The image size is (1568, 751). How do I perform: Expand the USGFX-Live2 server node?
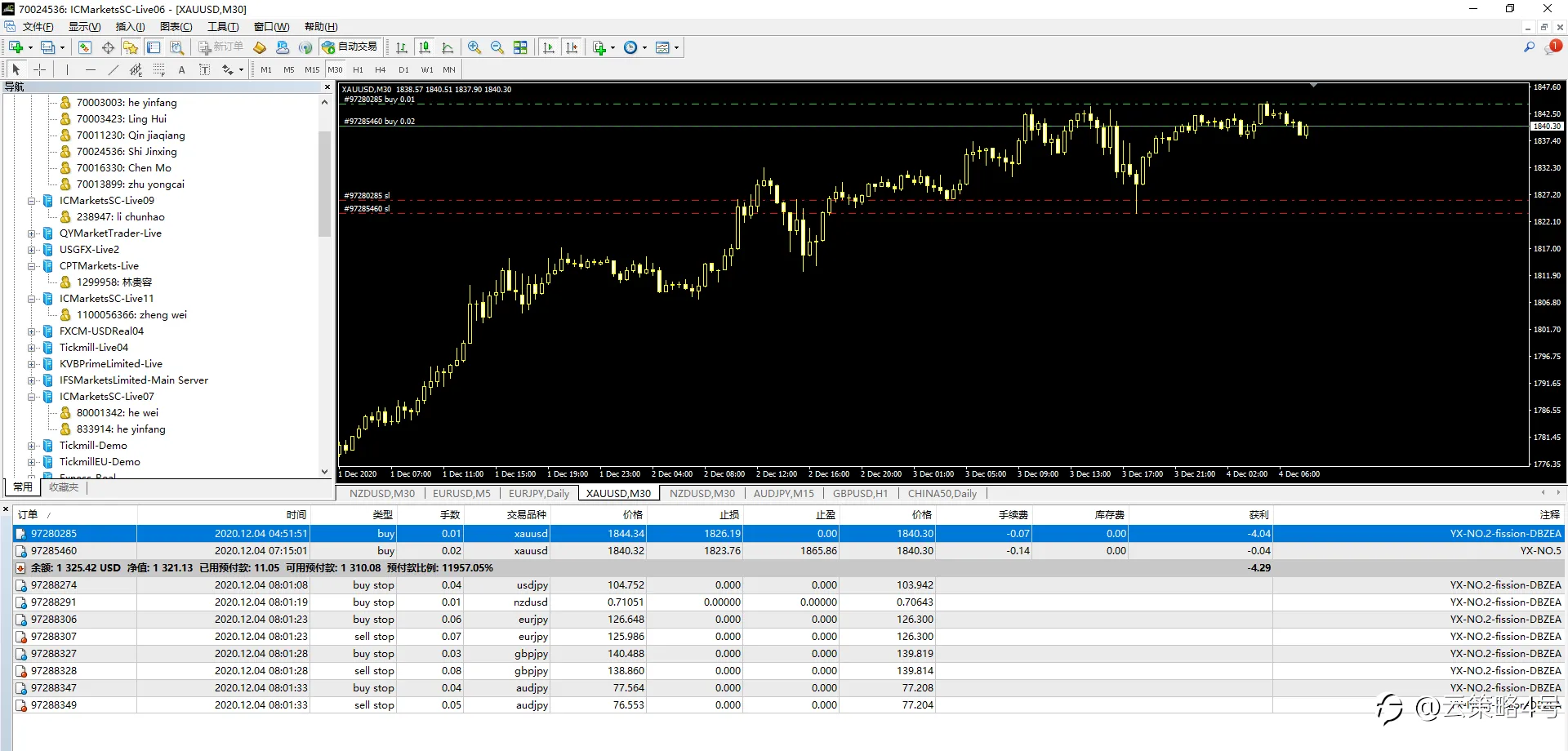[32, 250]
